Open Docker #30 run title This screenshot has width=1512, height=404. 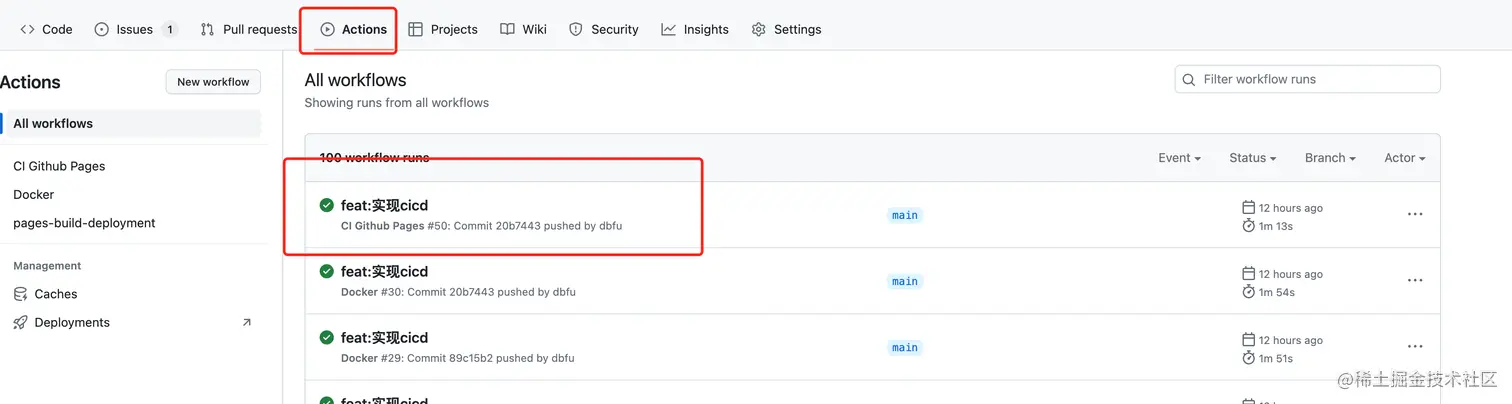pos(384,271)
